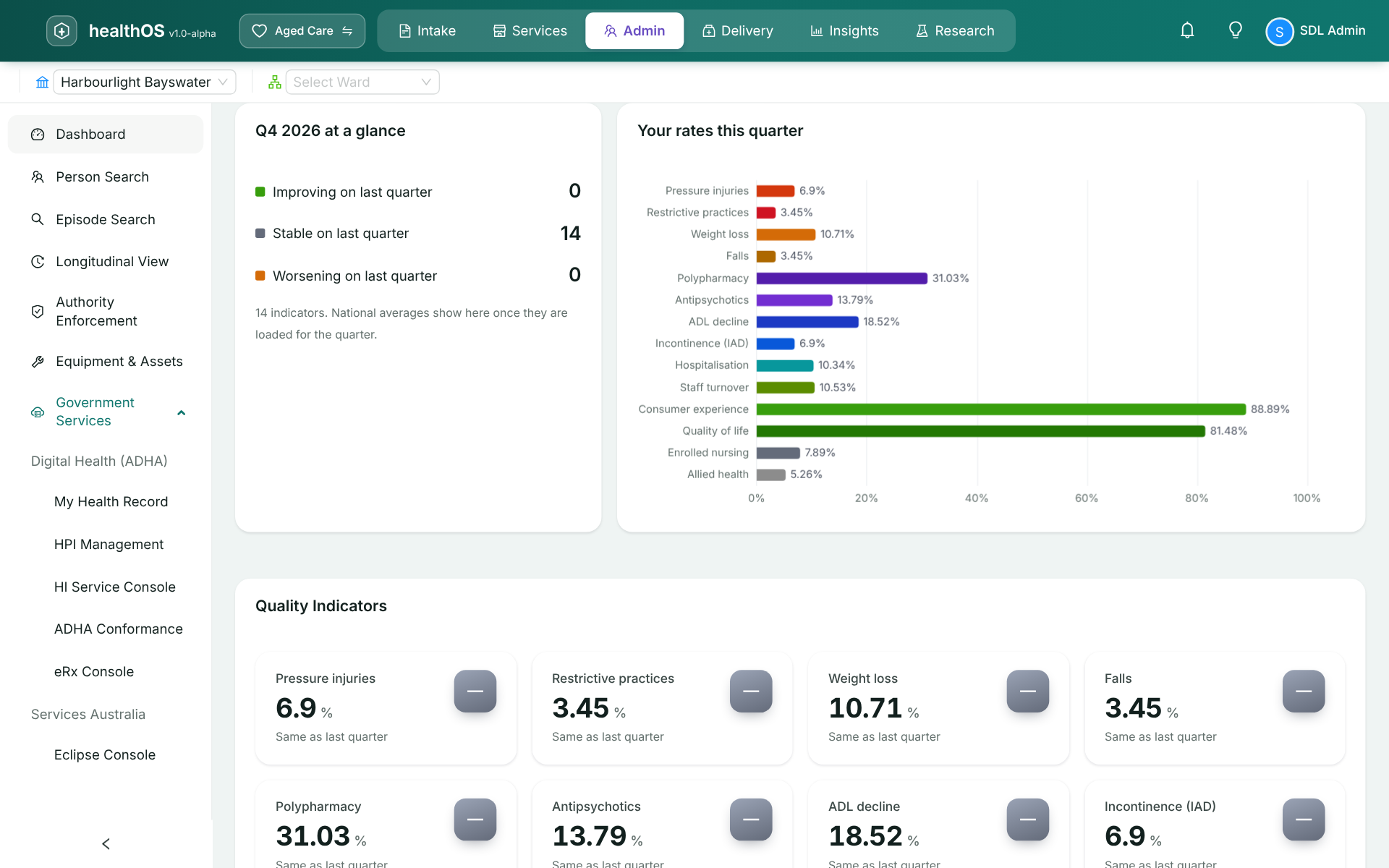
Task: Select the Admin tab
Action: click(x=634, y=31)
